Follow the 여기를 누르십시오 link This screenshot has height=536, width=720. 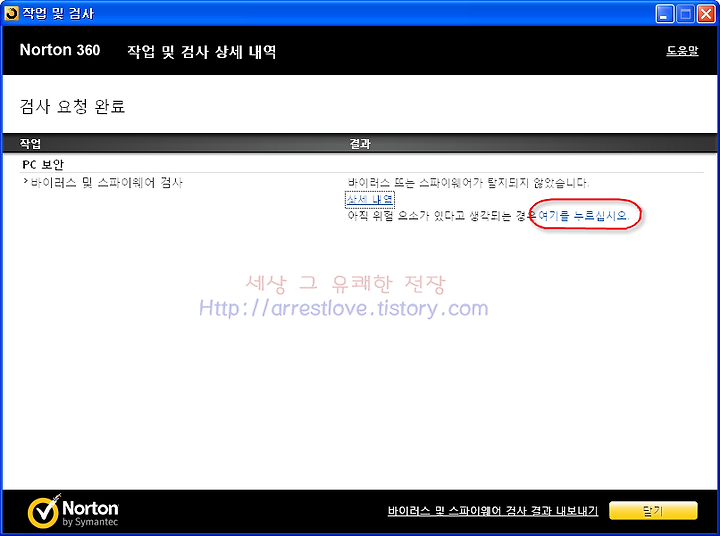583,215
